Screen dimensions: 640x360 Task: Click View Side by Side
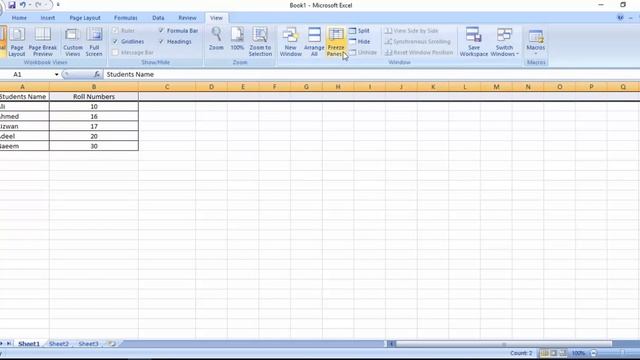tap(411, 31)
